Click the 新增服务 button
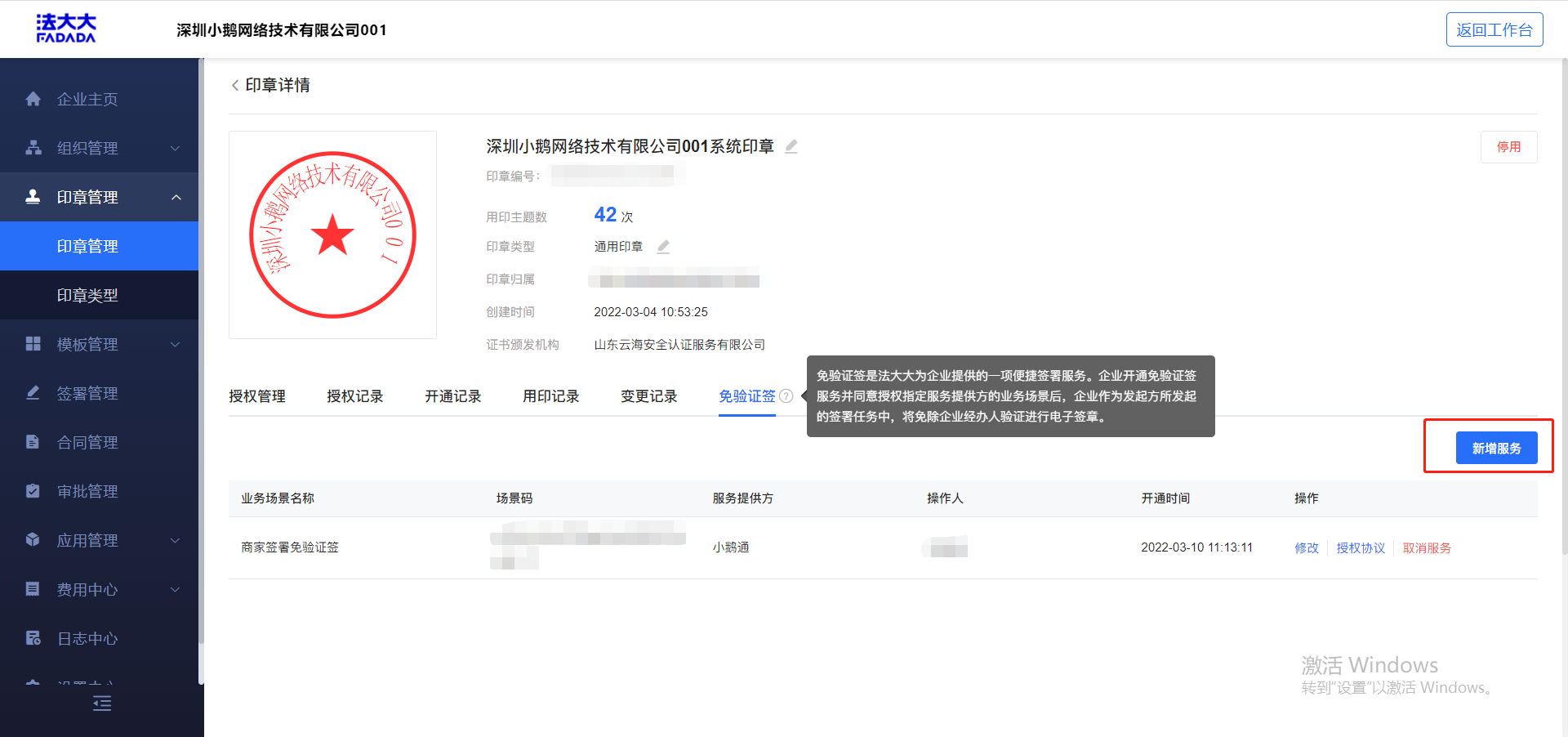The image size is (1568, 737). pyautogui.click(x=1497, y=448)
